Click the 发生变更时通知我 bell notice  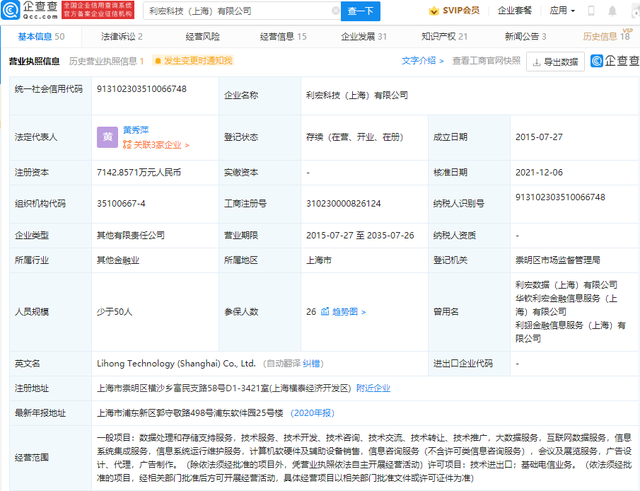coord(193,61)
